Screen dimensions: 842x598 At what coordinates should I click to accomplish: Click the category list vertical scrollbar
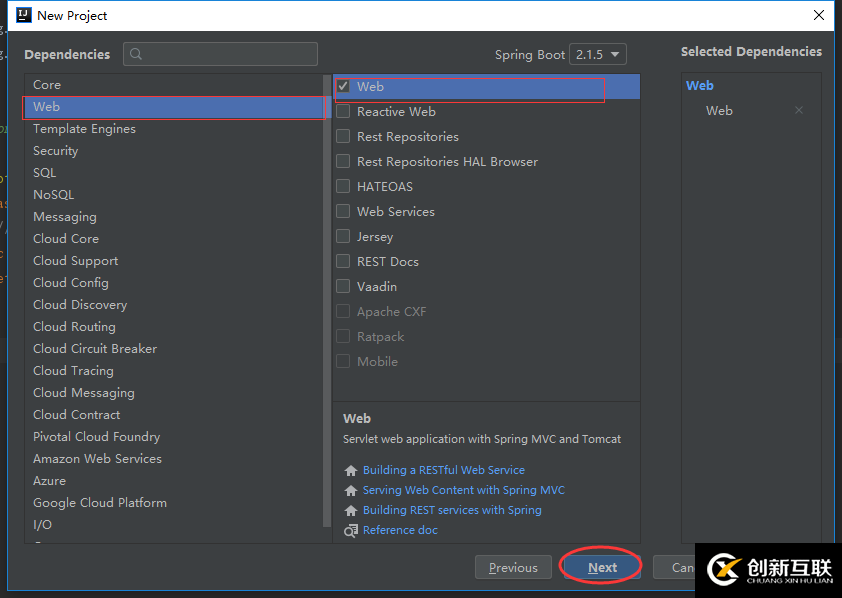point(326,300)
